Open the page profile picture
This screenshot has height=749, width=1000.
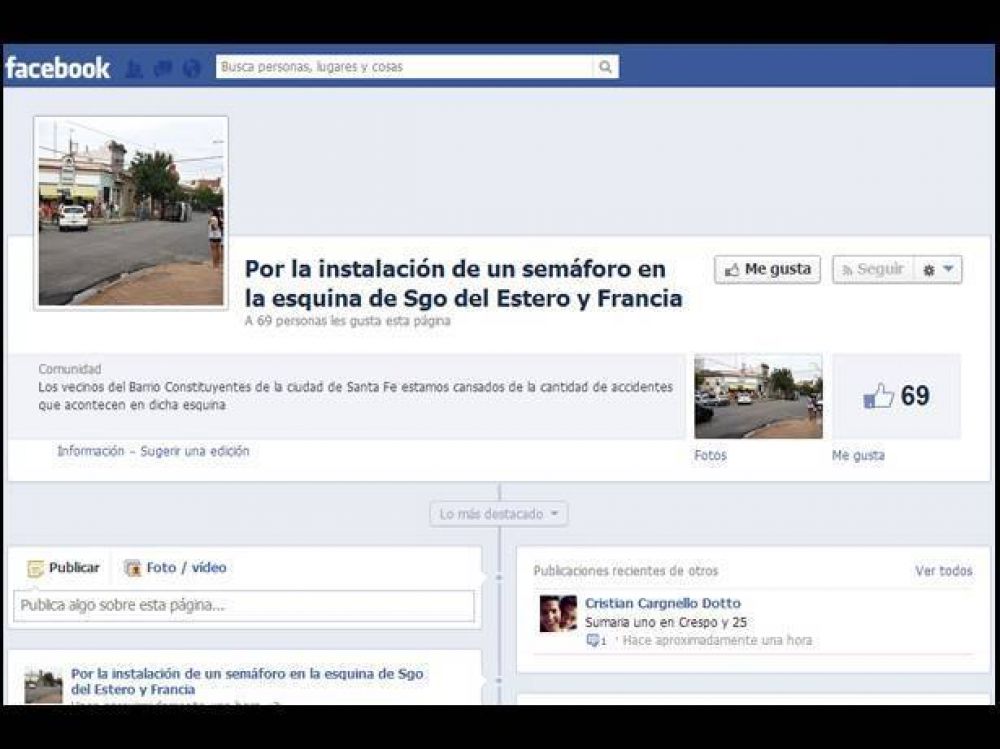[x=131, y=212]
